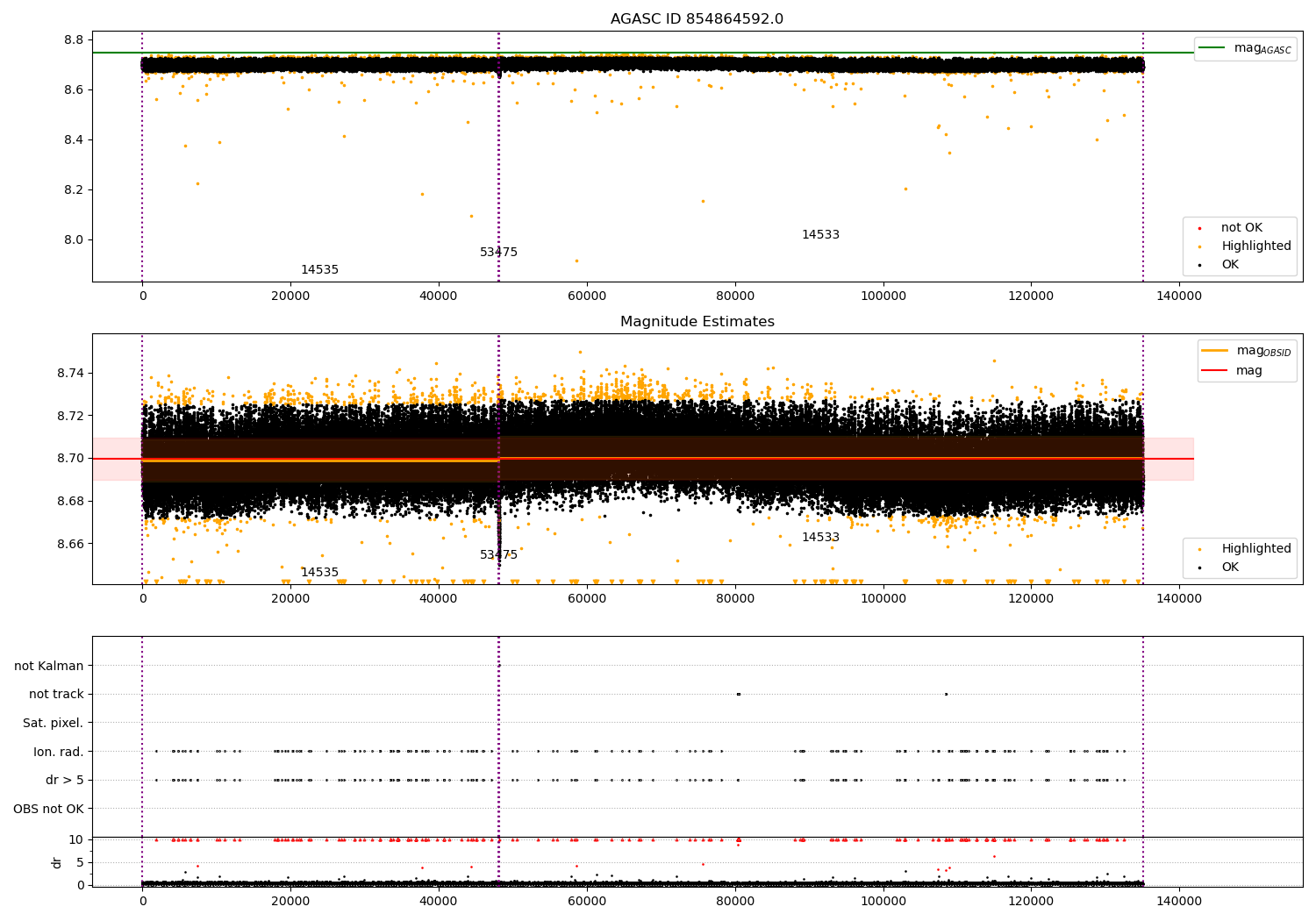1316x921 pixels.
Task: Click y-axis tick 8.4 on the top plot
Action: pos(75,140)
